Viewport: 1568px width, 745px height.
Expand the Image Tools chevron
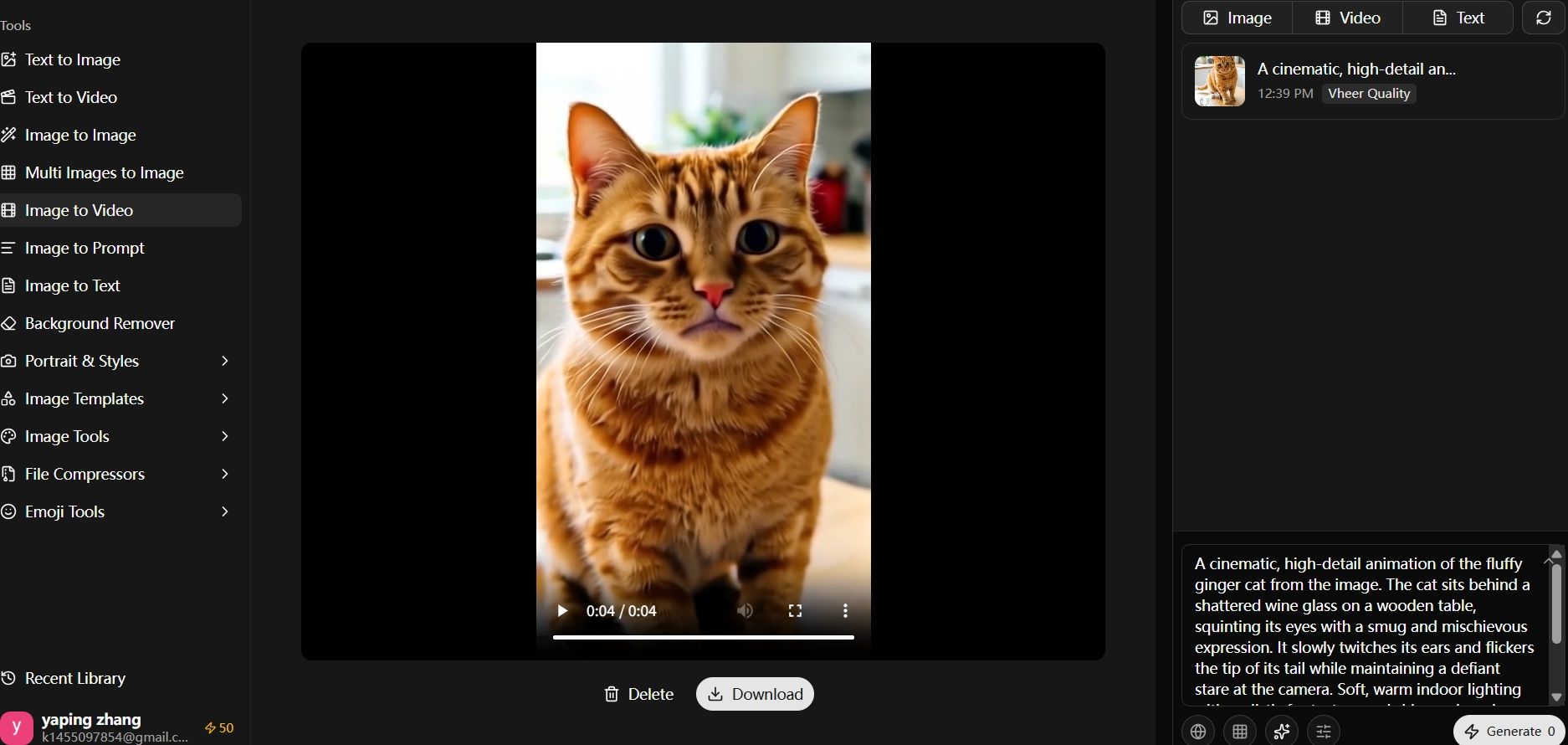[224, 436]
